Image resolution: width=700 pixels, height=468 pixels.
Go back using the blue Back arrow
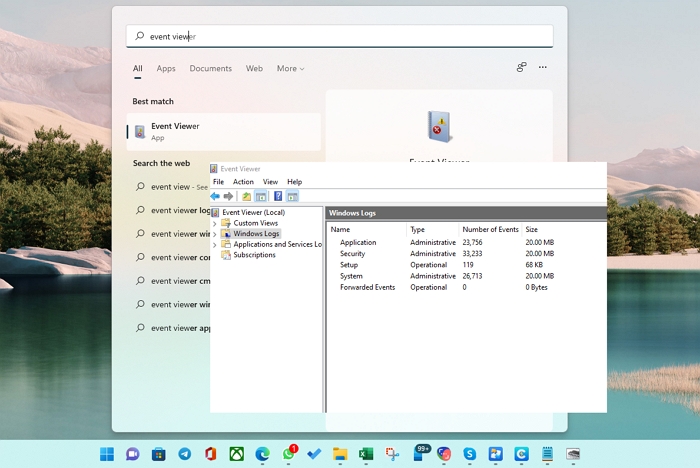click(x=215, y=196)
